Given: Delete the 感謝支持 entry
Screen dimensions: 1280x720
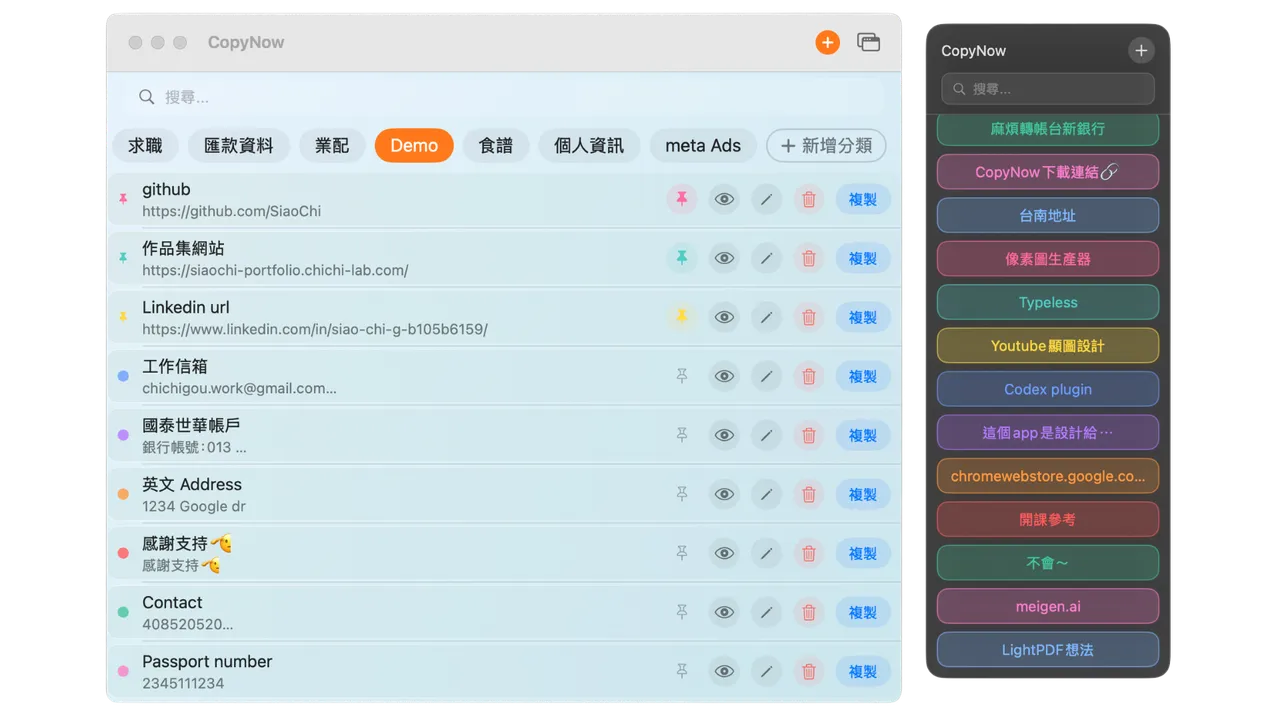Looking at the screenshot, I should pyautogui.click(x=809, y=553).
